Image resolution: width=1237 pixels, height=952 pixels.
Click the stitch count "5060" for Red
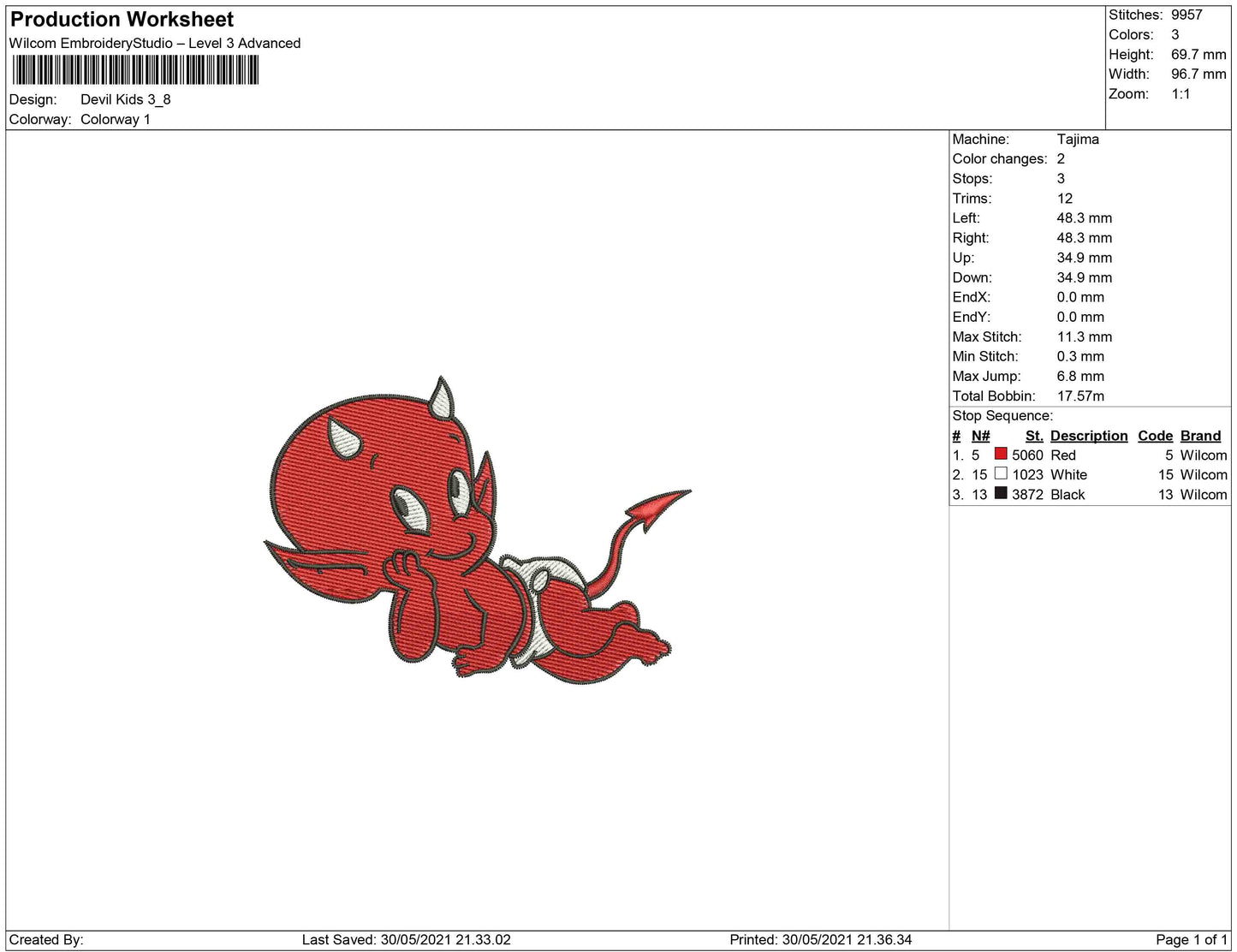[x=1027, y=455]
